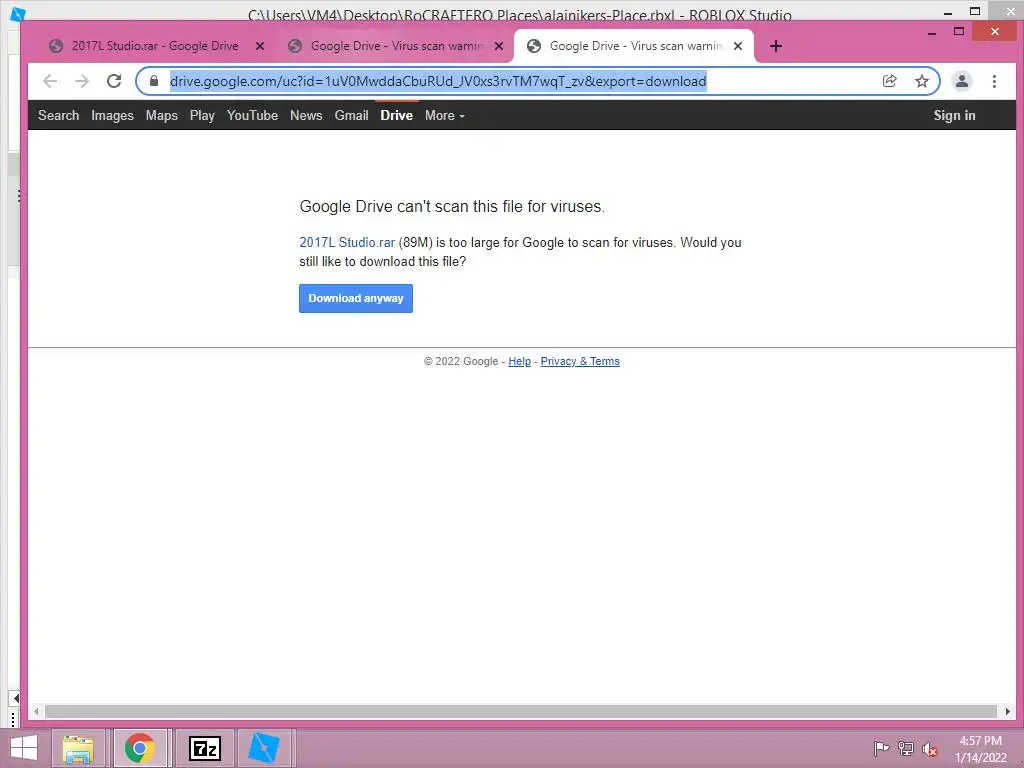
Task: Open Drive in Google bar
Action: pyautogui.click(x=396, y=116)
